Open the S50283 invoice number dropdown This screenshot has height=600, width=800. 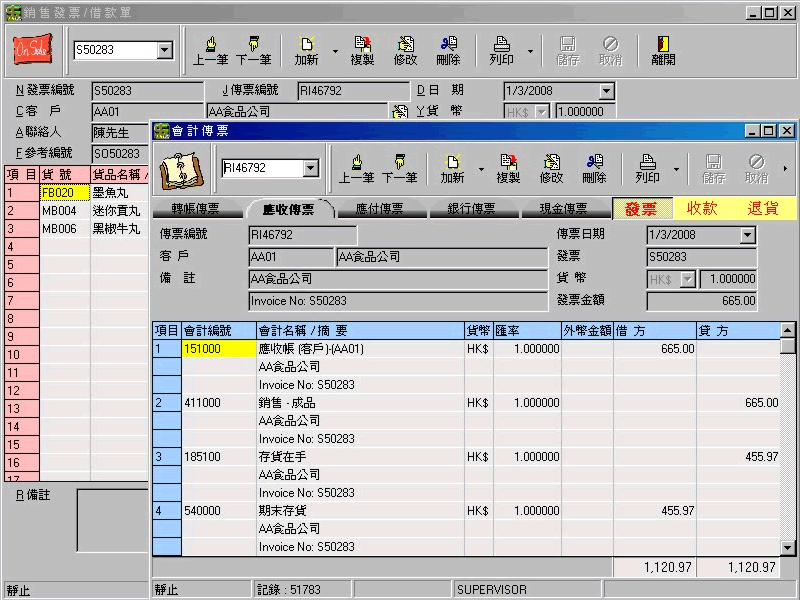click(x=165, y=50)
